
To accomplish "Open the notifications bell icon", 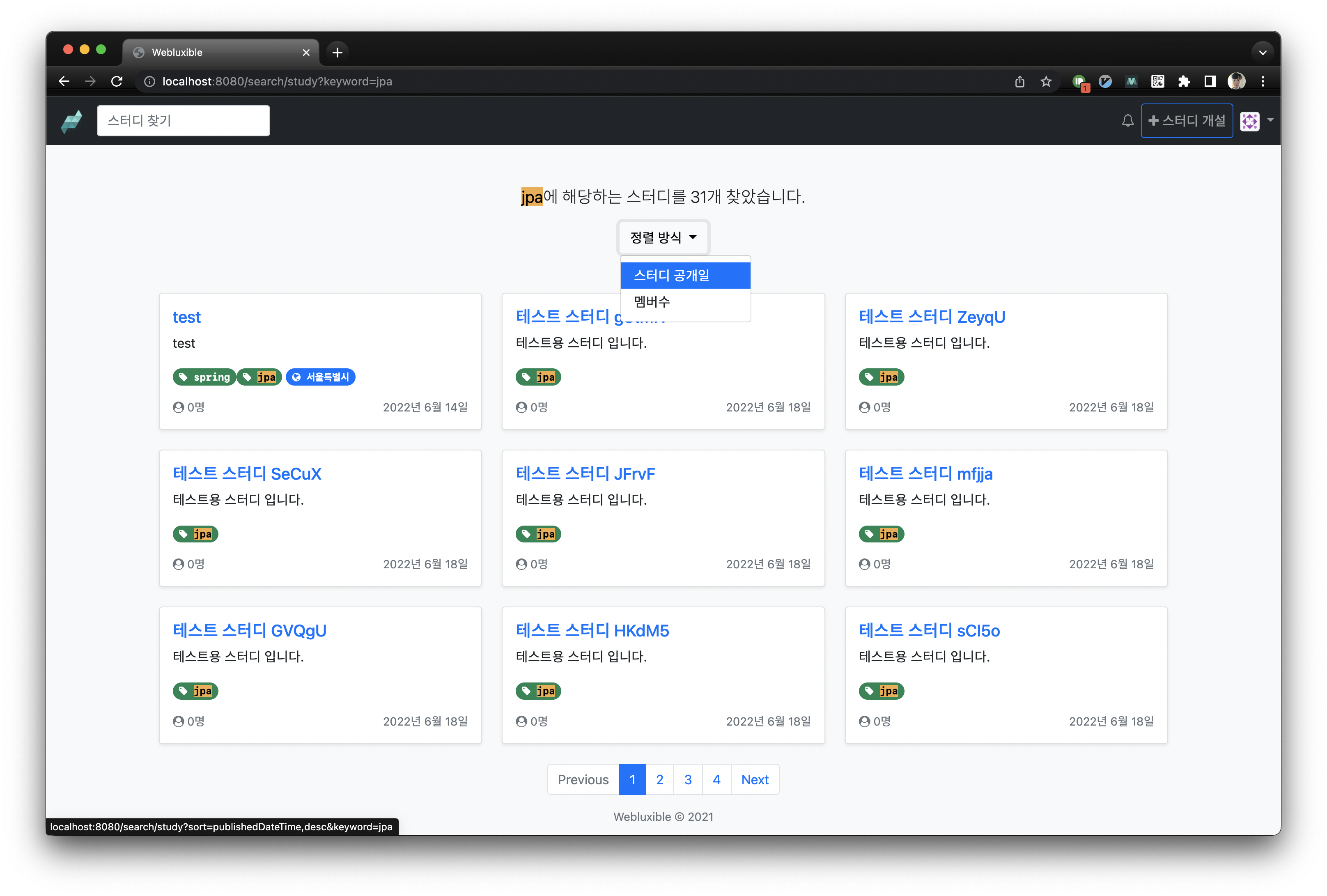I will pos(1127,120).
